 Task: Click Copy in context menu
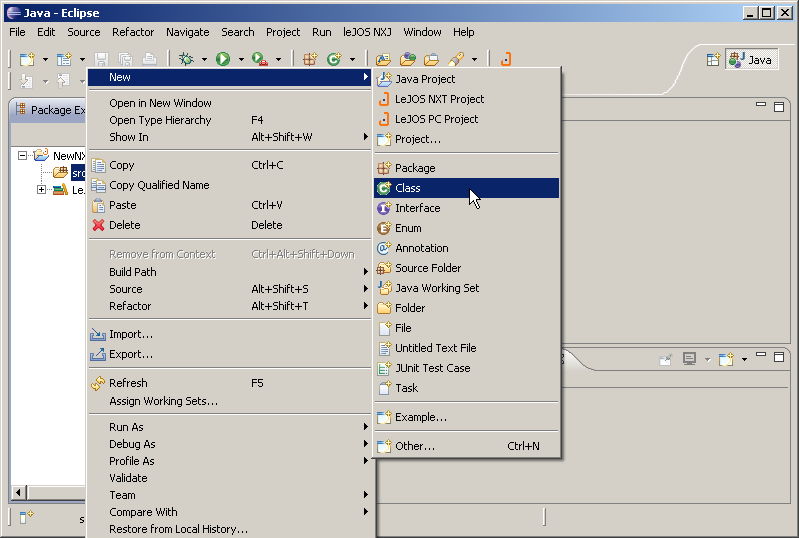click(x=229, y=165)
